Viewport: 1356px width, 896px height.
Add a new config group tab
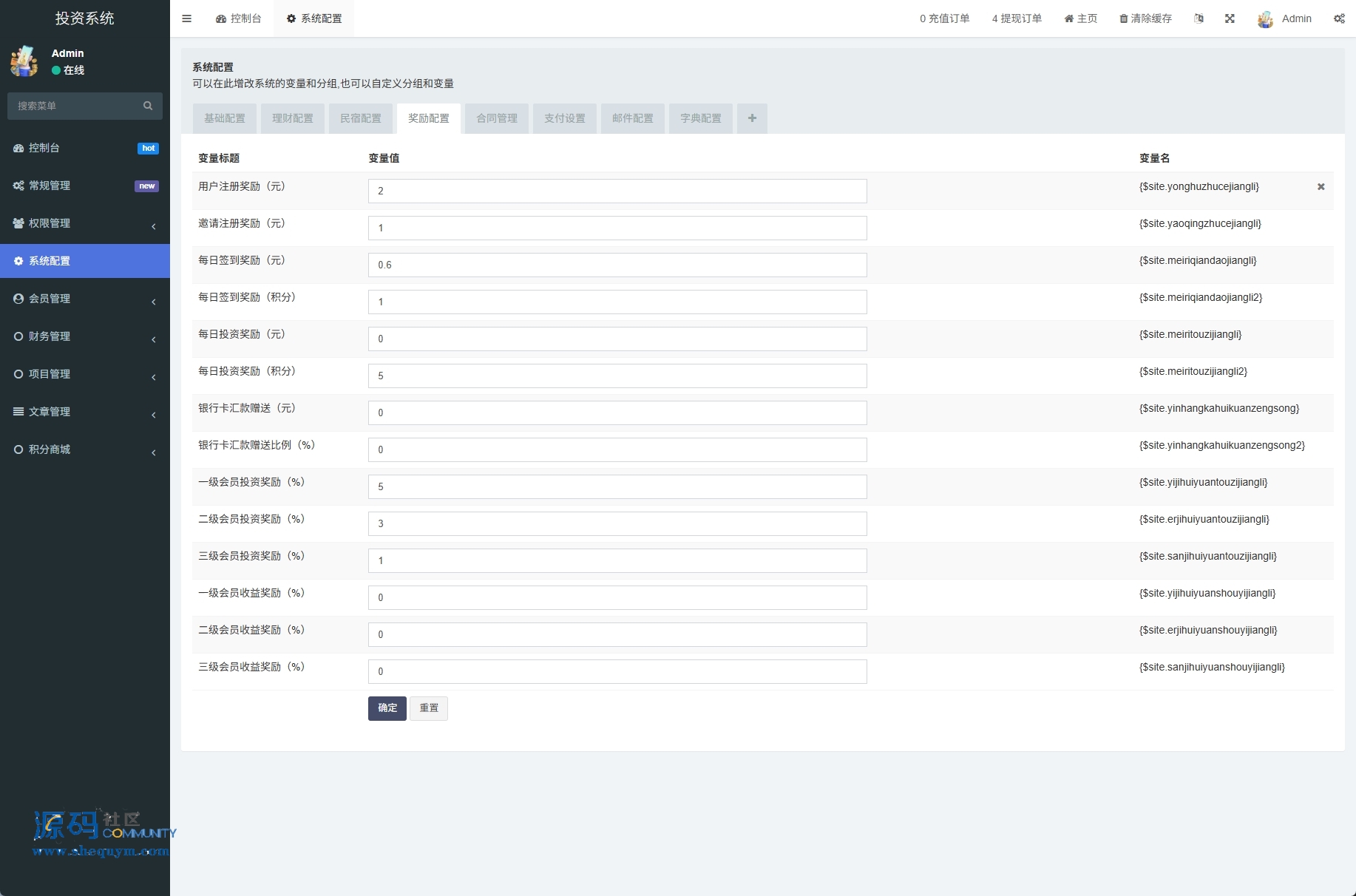tap(752, 118)
